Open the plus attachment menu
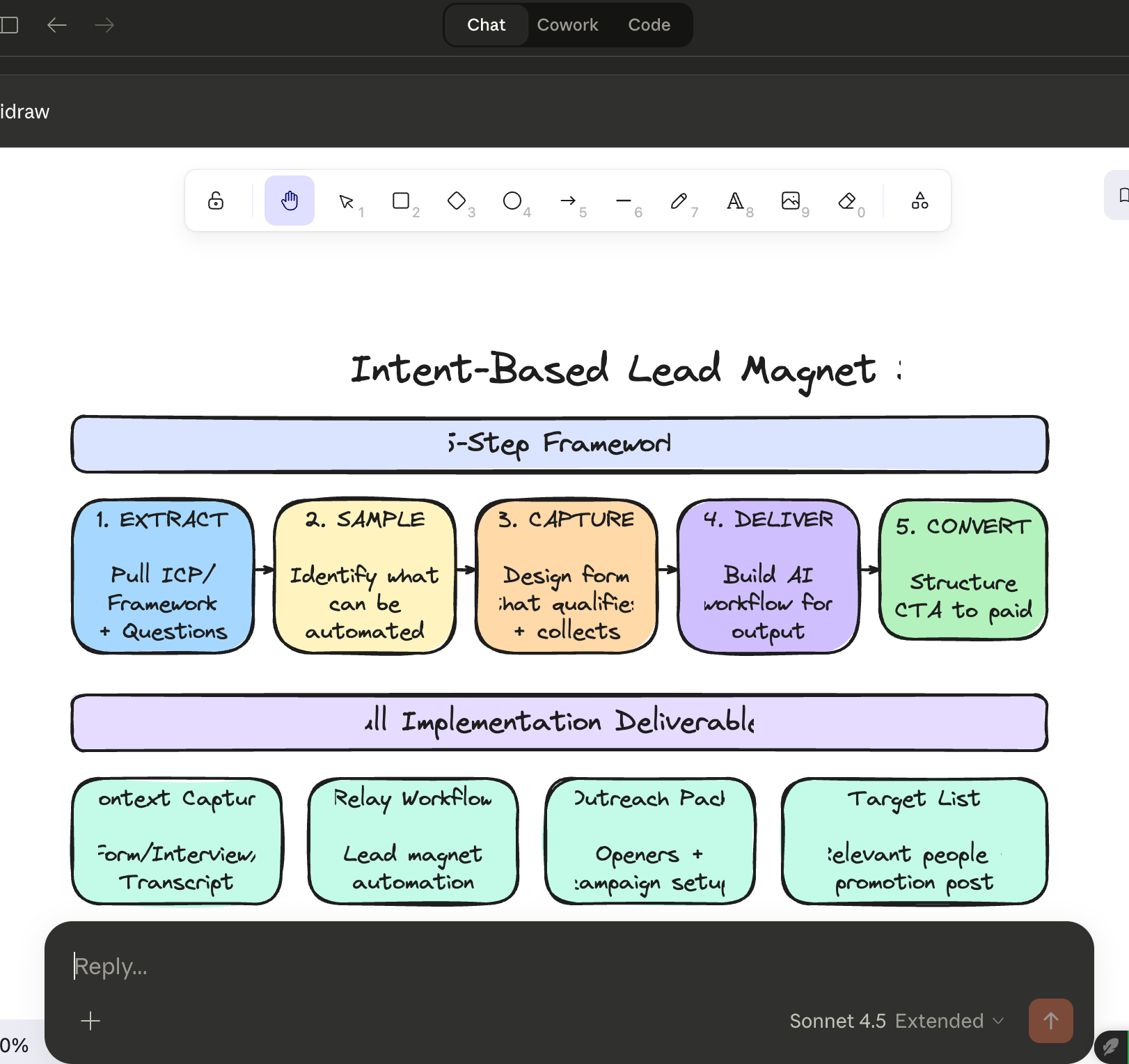This screenshot has height=1064, width=1129. coord(90,1021)
